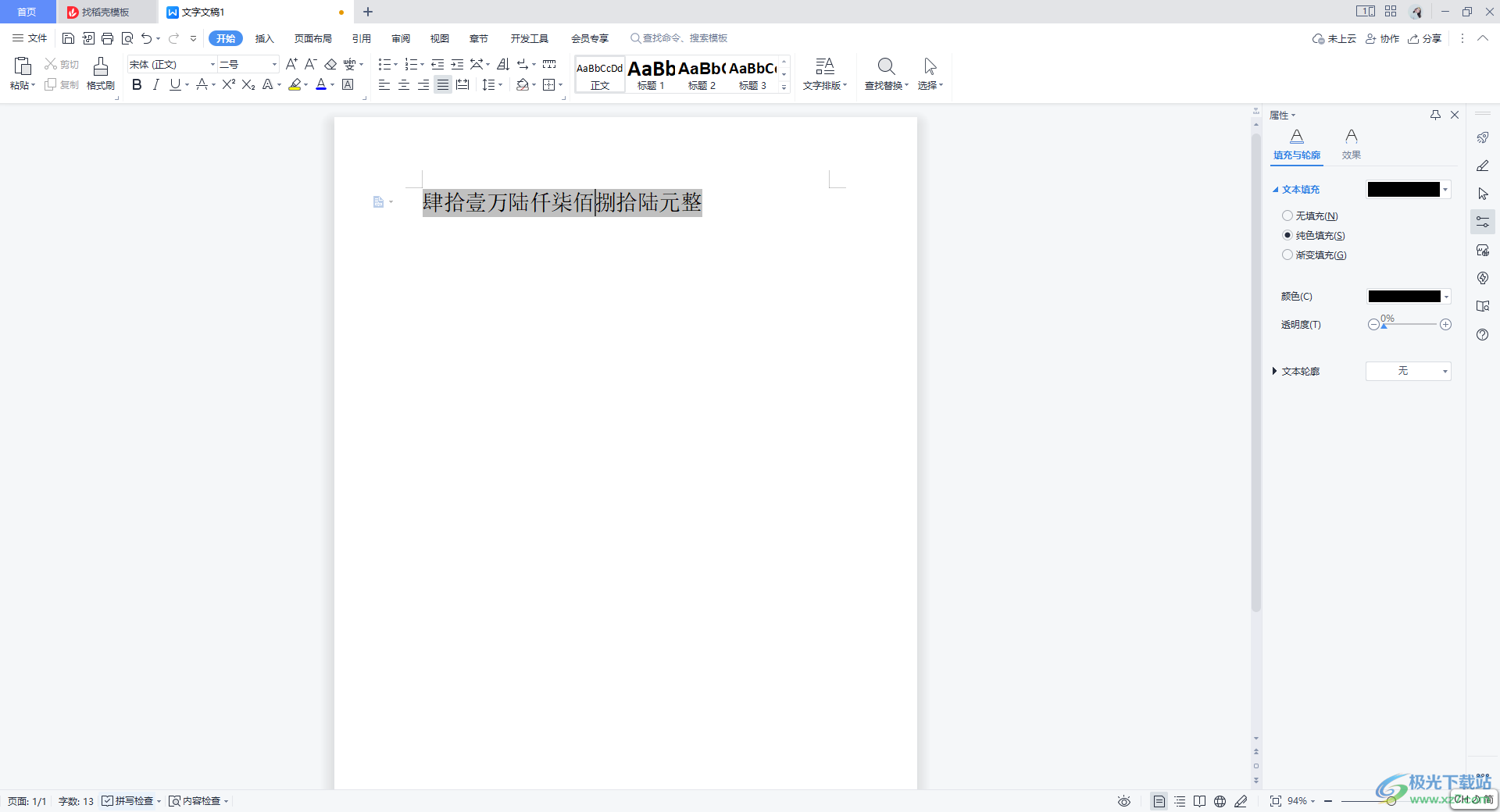Click the Share button
The image size is (1500, 812).
click(1425, 38)
